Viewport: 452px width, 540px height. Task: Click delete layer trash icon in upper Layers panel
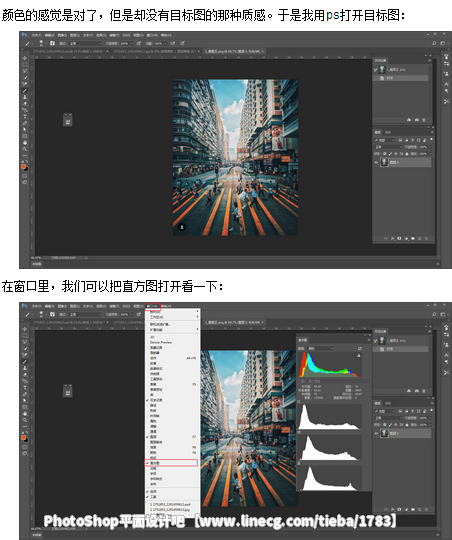tap(427, 238)
